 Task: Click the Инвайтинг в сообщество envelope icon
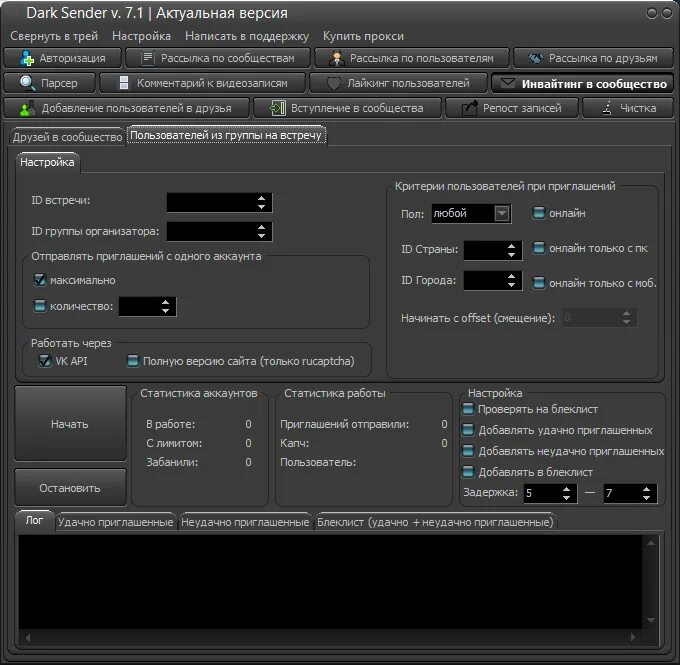(507, 83)
